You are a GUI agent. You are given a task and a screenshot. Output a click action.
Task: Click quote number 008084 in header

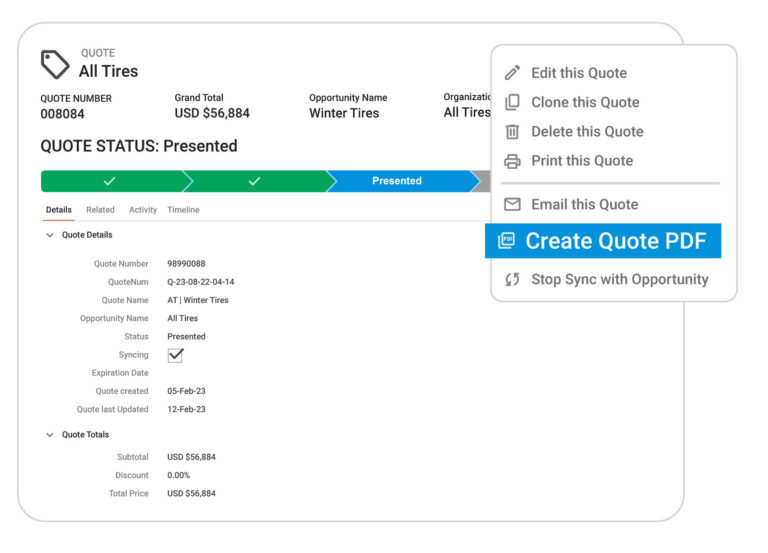tap(62, 114)
